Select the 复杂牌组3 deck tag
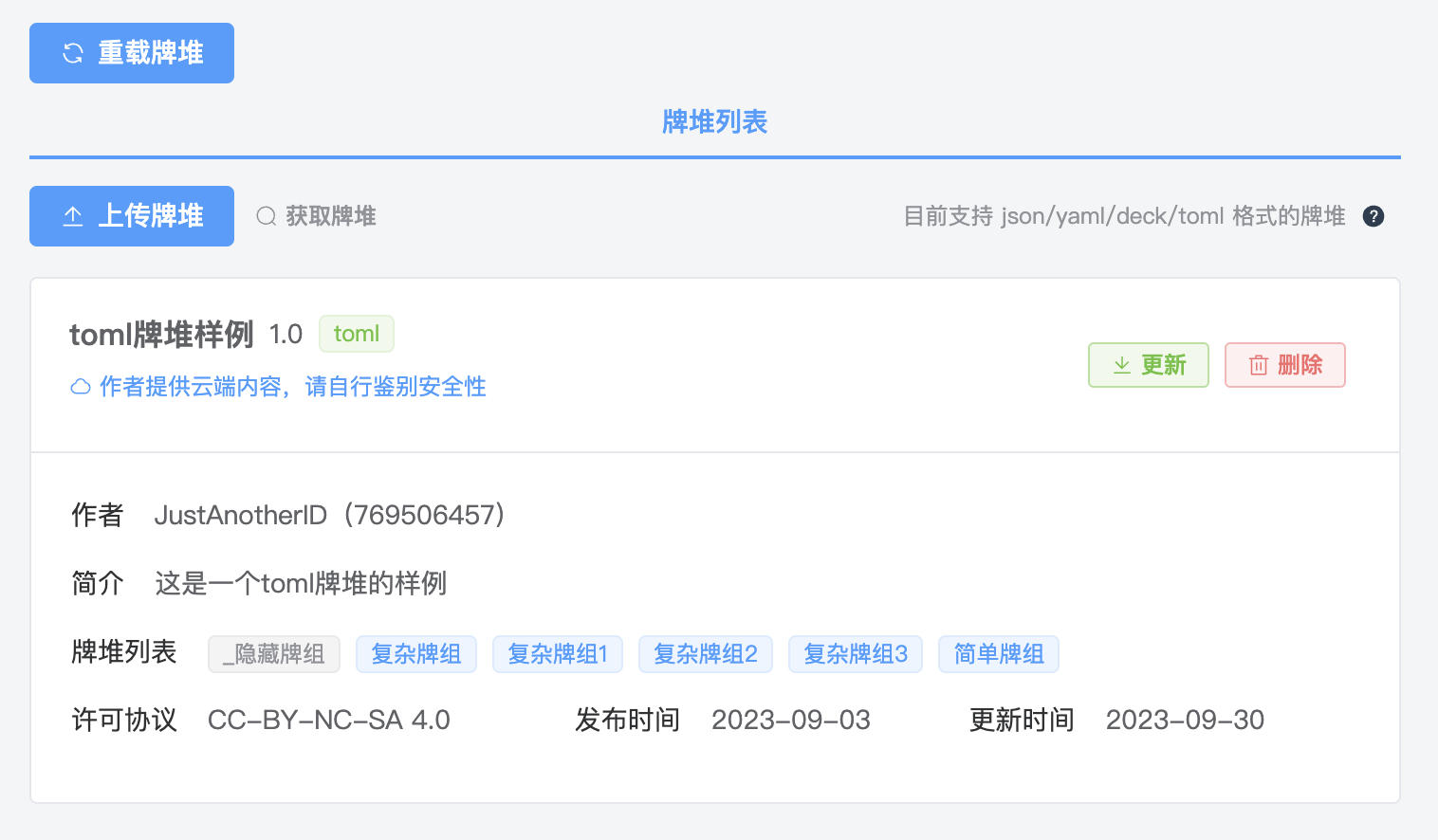The height and width of the screenshot is (840, 1438). click(855, 653)
